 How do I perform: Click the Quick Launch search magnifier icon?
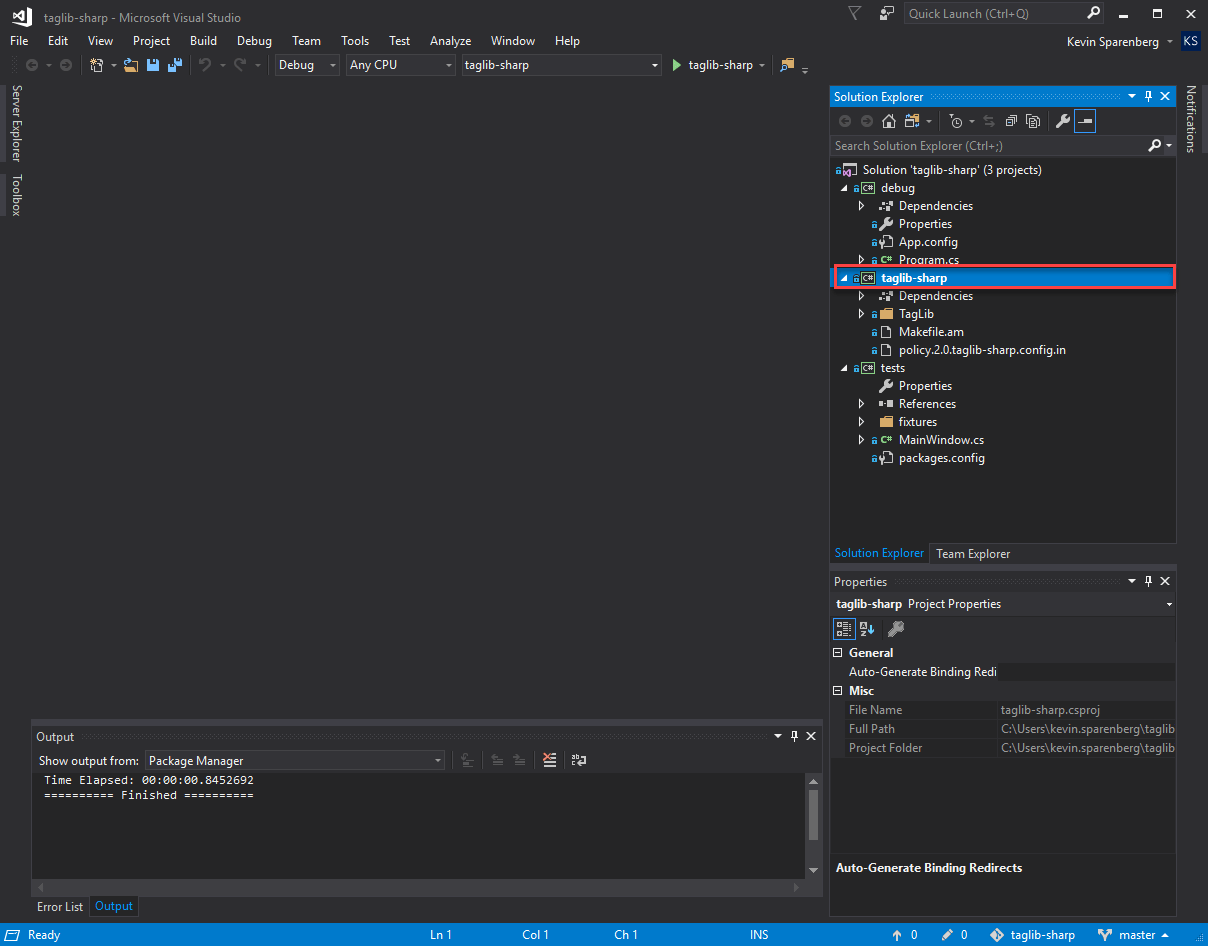point(1093,13)
